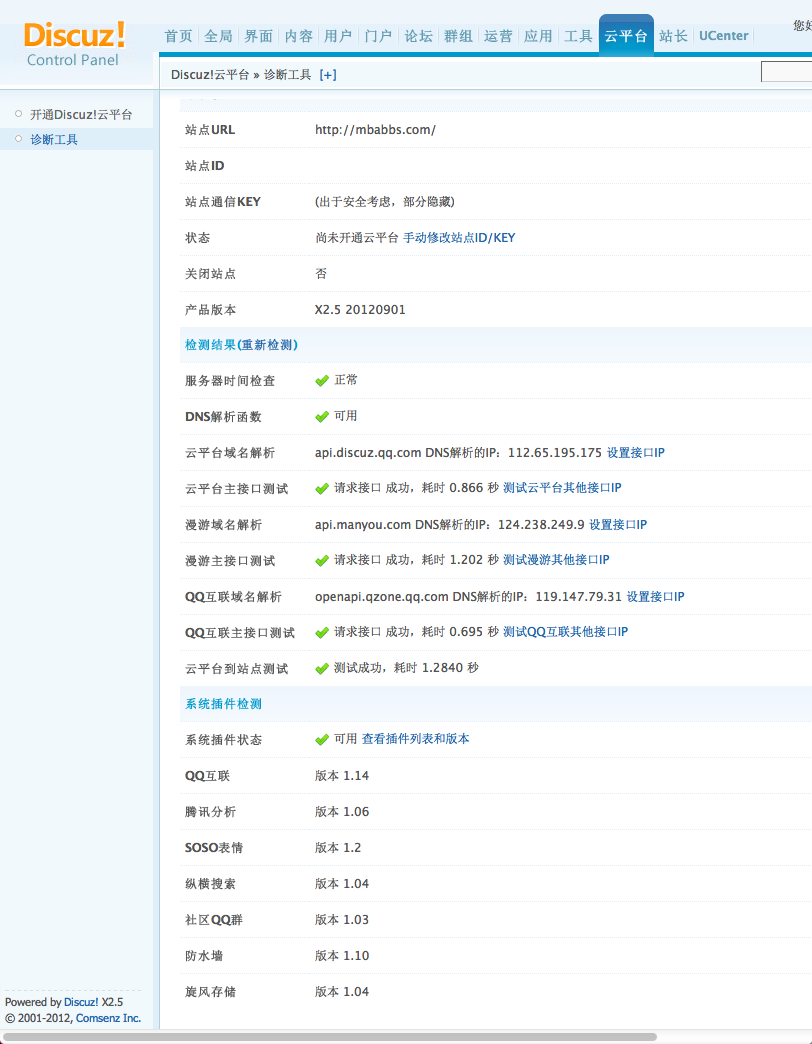Click 尚未开通云平台 status text
The width and height of the screenshot is (812, 1044).
point(357,238)
